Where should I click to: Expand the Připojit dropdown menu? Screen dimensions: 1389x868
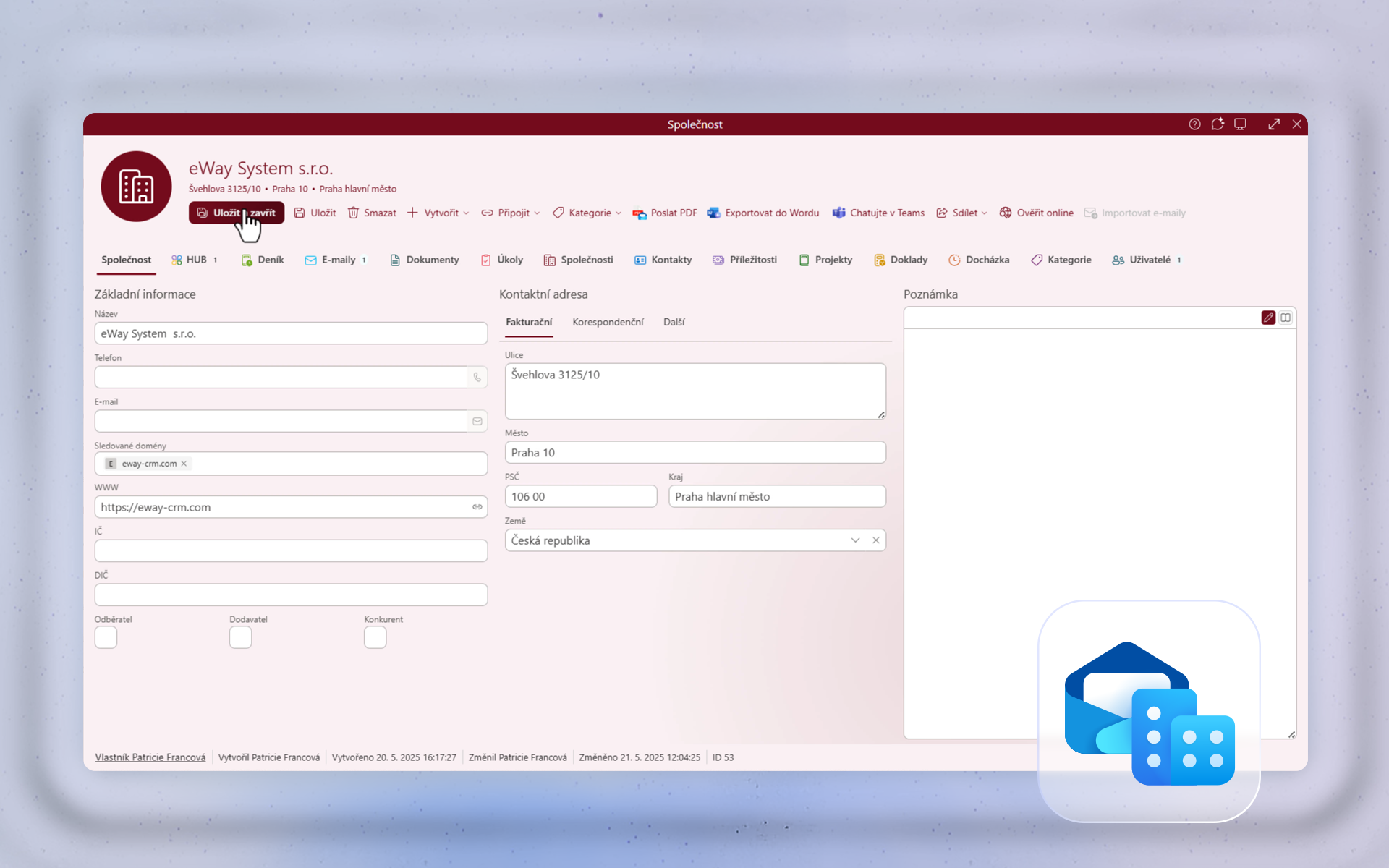click(x=511, y=213)
